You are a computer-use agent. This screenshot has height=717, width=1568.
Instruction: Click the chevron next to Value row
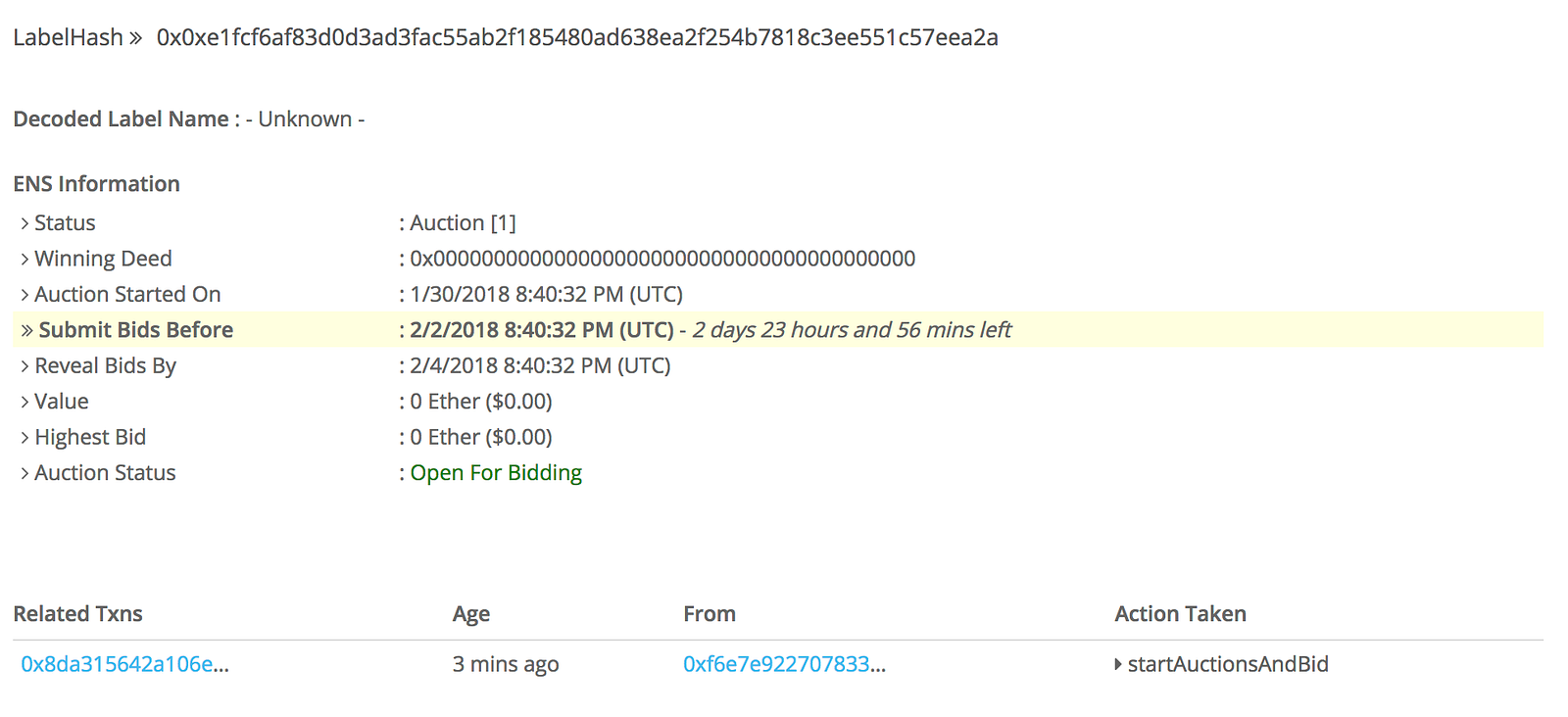[x=24, y=403]
